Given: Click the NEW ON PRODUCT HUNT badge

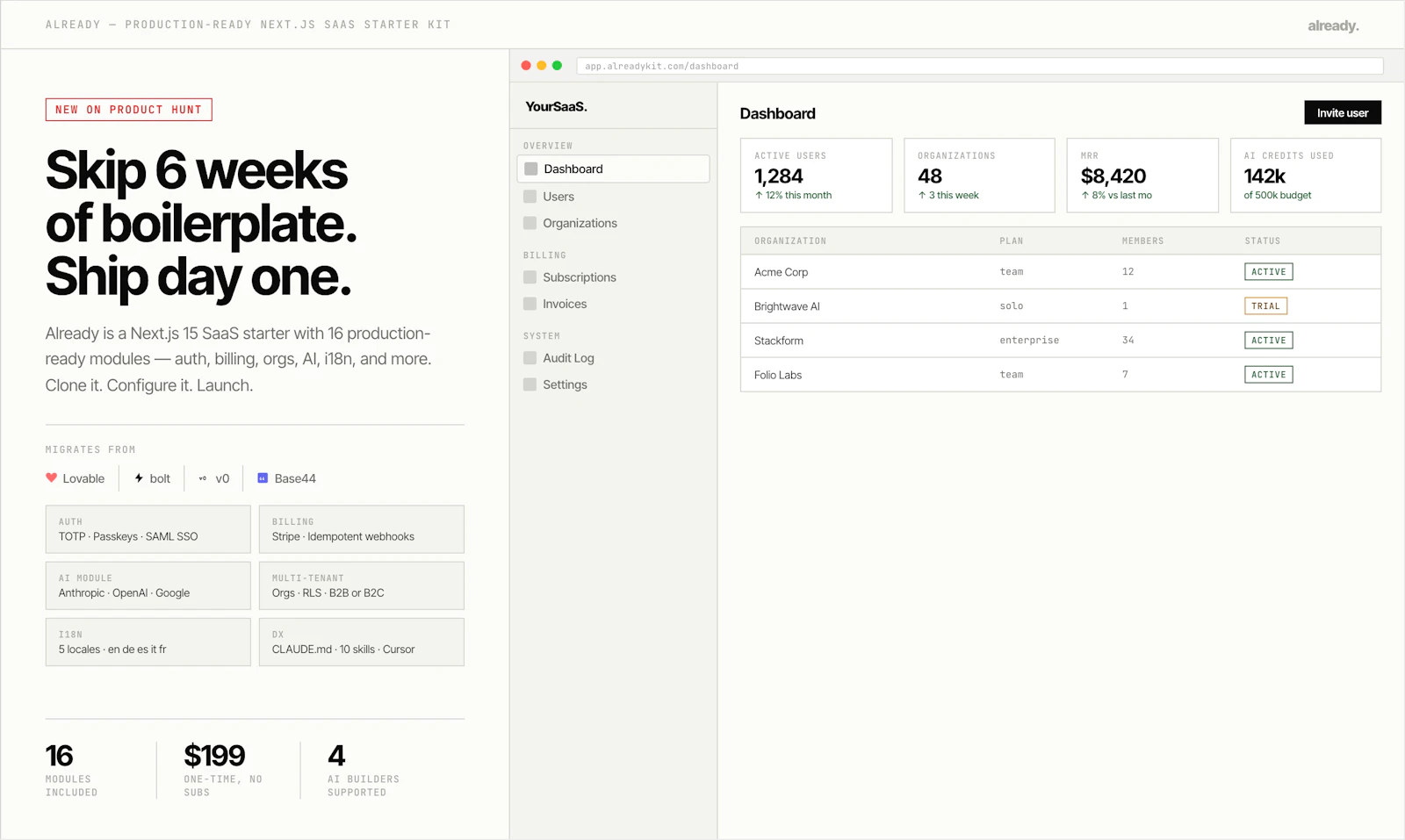Looking at the screenshot, I should pyautogui.click(x=129, y=110).
